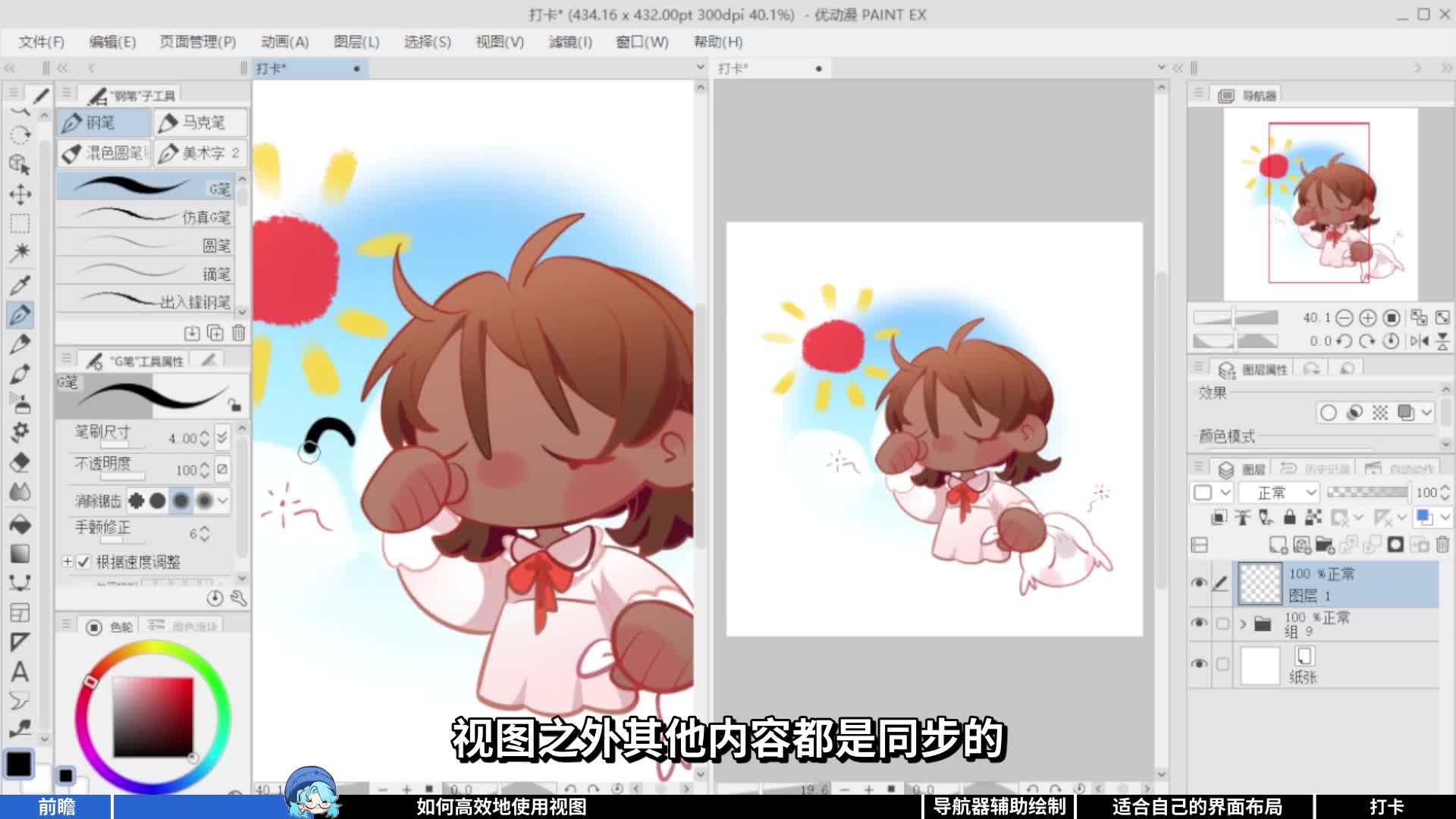This screenshot has width=1456, height=819.
Task: Open the 窗口(W) menu
Action: point(642,42)
